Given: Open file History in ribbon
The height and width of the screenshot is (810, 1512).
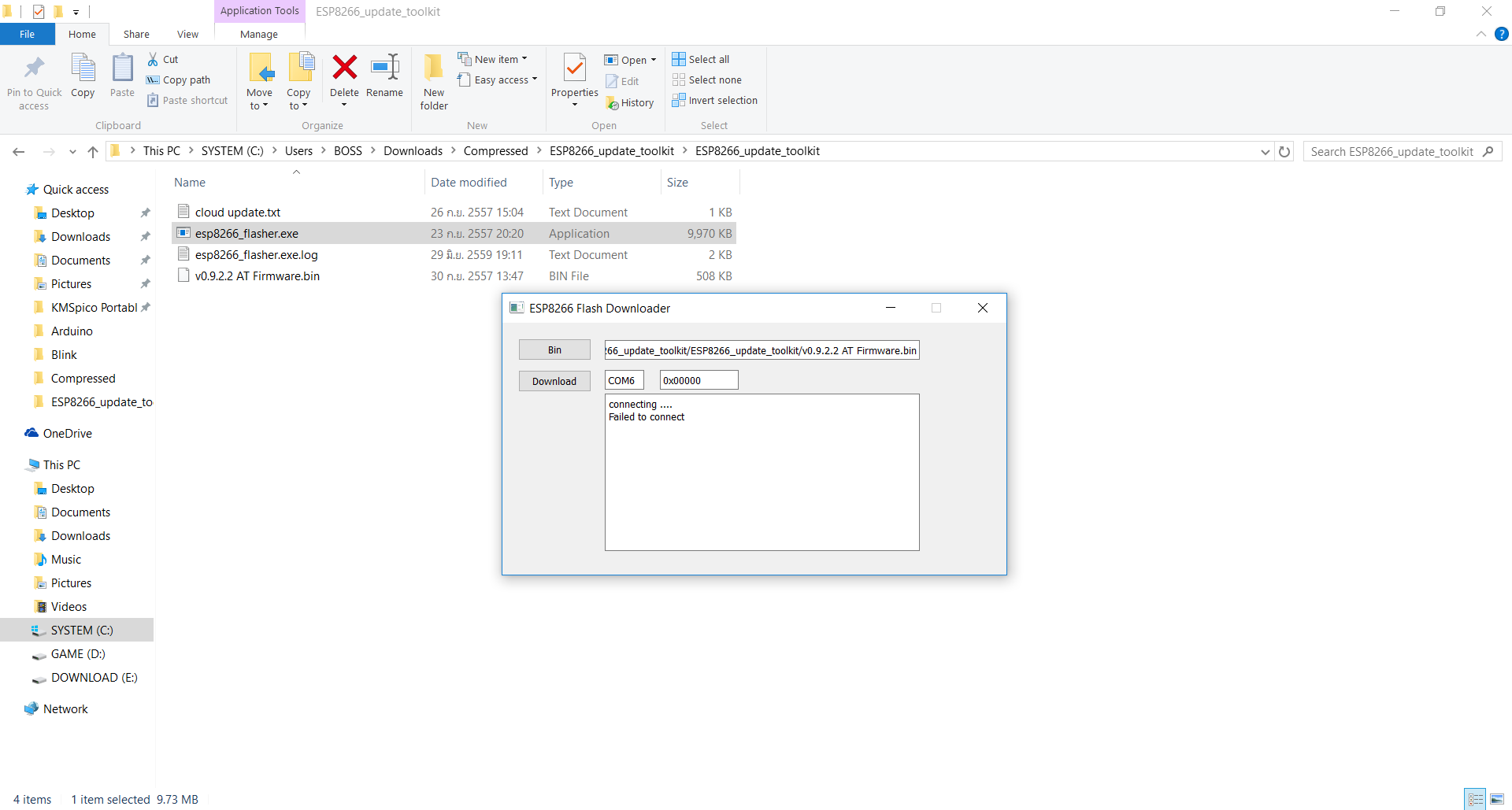Looking at the screenshot, I should pyautogui.click(x=630, y=102).
